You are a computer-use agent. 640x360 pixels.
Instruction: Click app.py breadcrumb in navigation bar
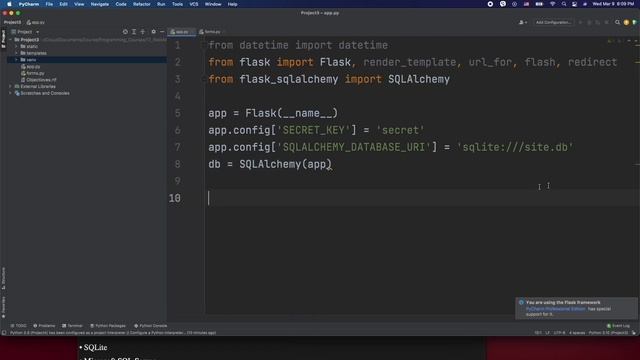[36, 22]
